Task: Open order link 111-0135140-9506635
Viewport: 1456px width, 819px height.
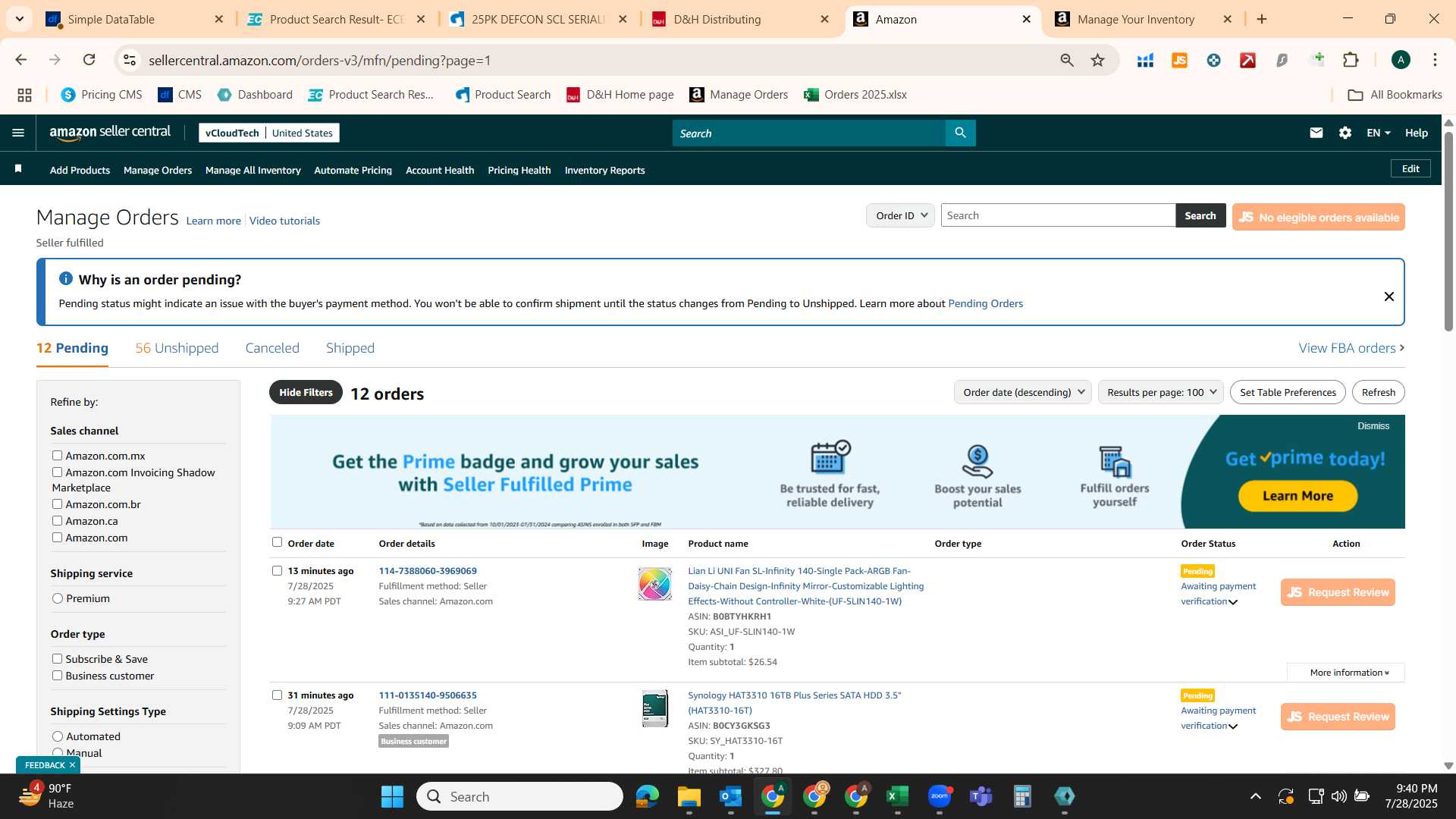Action: point(428,695)
